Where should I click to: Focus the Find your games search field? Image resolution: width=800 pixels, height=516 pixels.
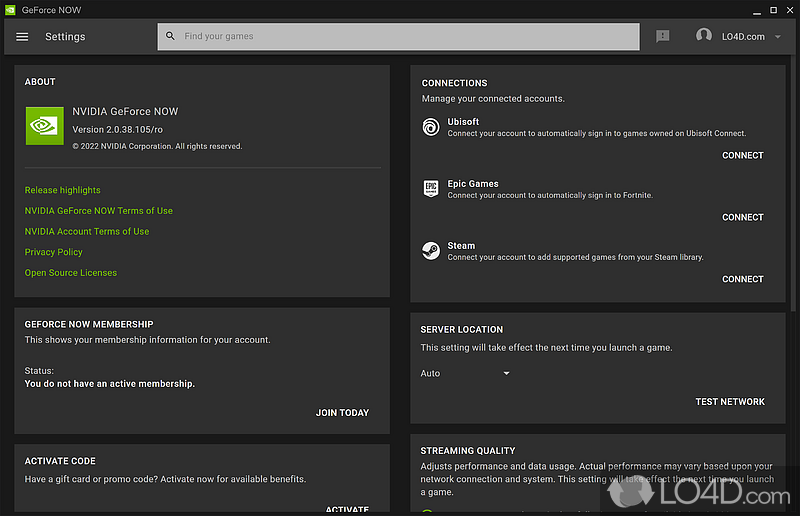click(x=398, y=36)
